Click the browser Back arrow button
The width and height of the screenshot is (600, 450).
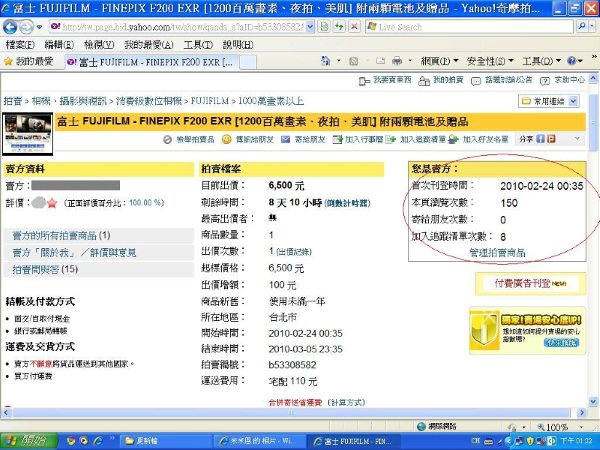[10, 27]
